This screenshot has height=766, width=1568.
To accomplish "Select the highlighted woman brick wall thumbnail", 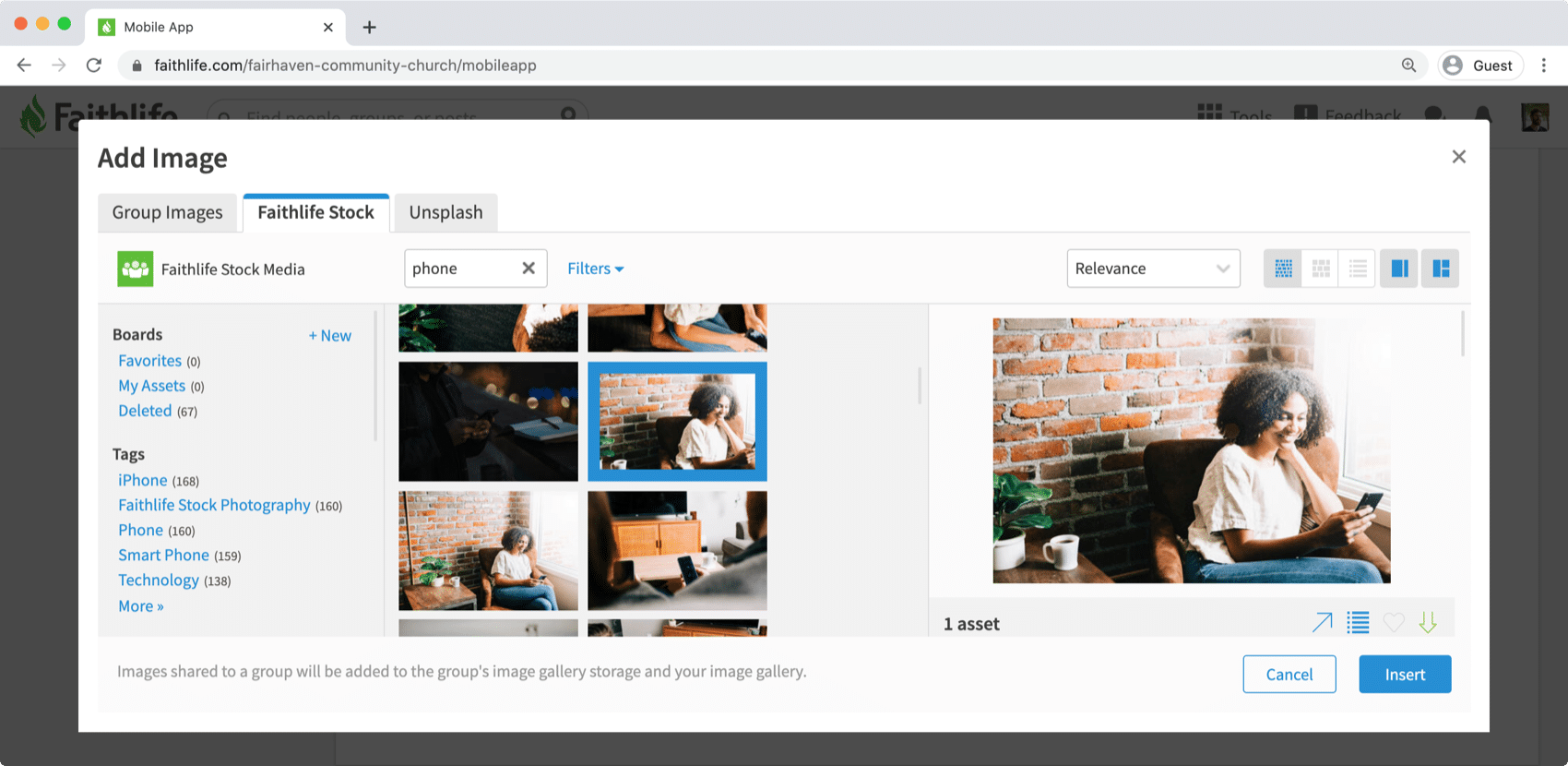I will pyautogui.click(x=677, y=421).
